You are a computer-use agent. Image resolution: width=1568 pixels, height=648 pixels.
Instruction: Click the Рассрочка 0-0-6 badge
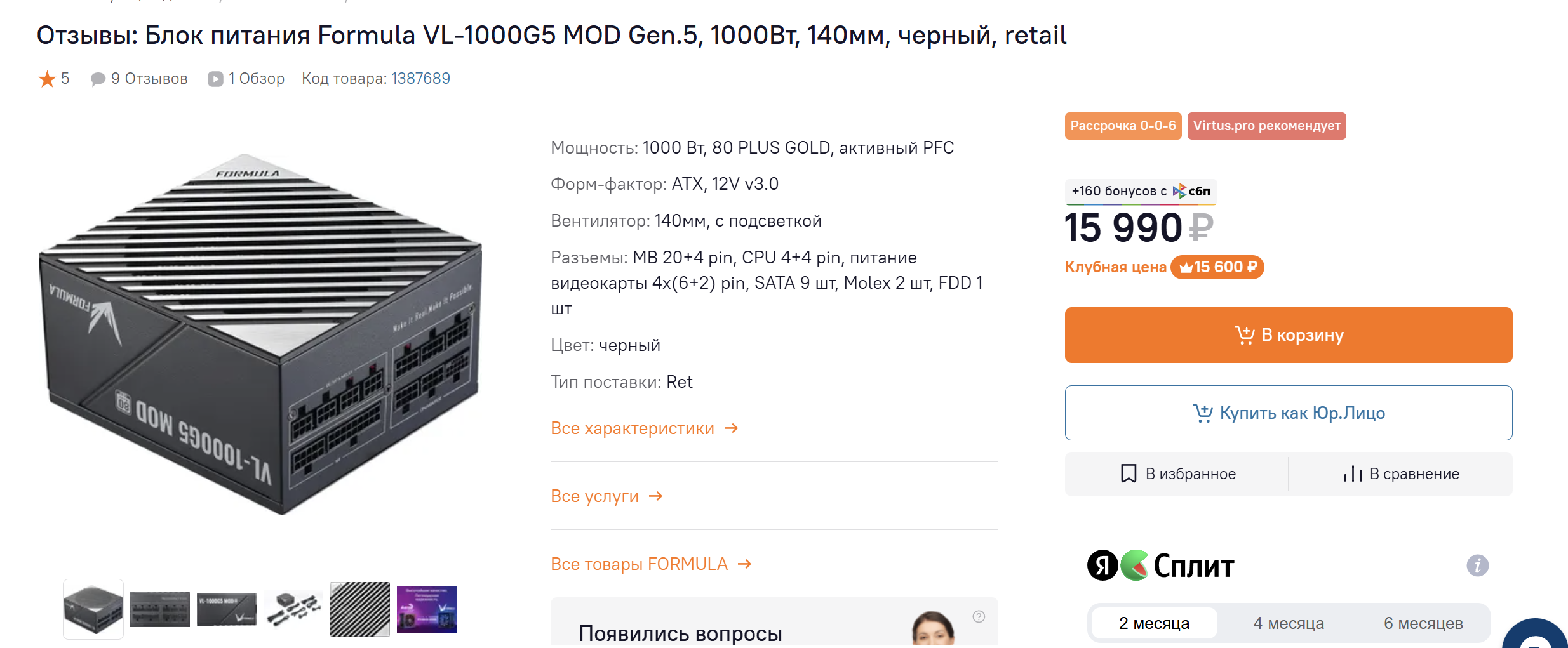pos(1123,126)
